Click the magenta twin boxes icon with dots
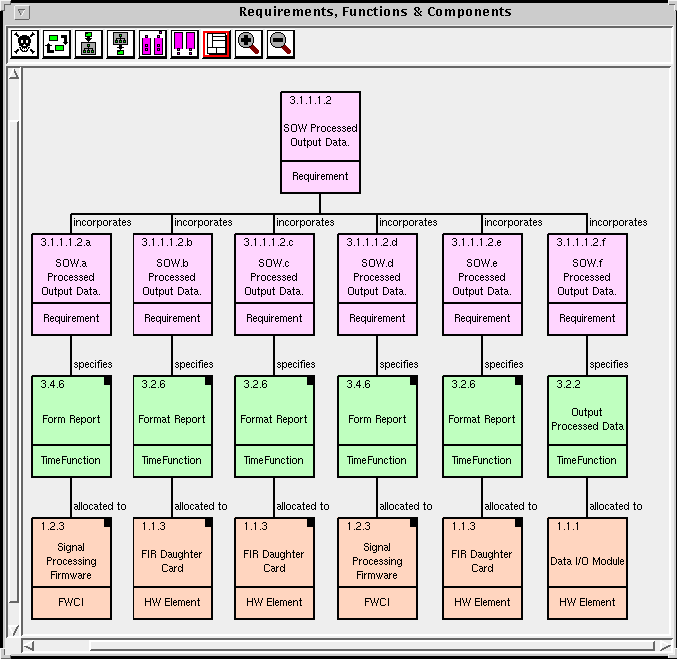 click(153, 45)
